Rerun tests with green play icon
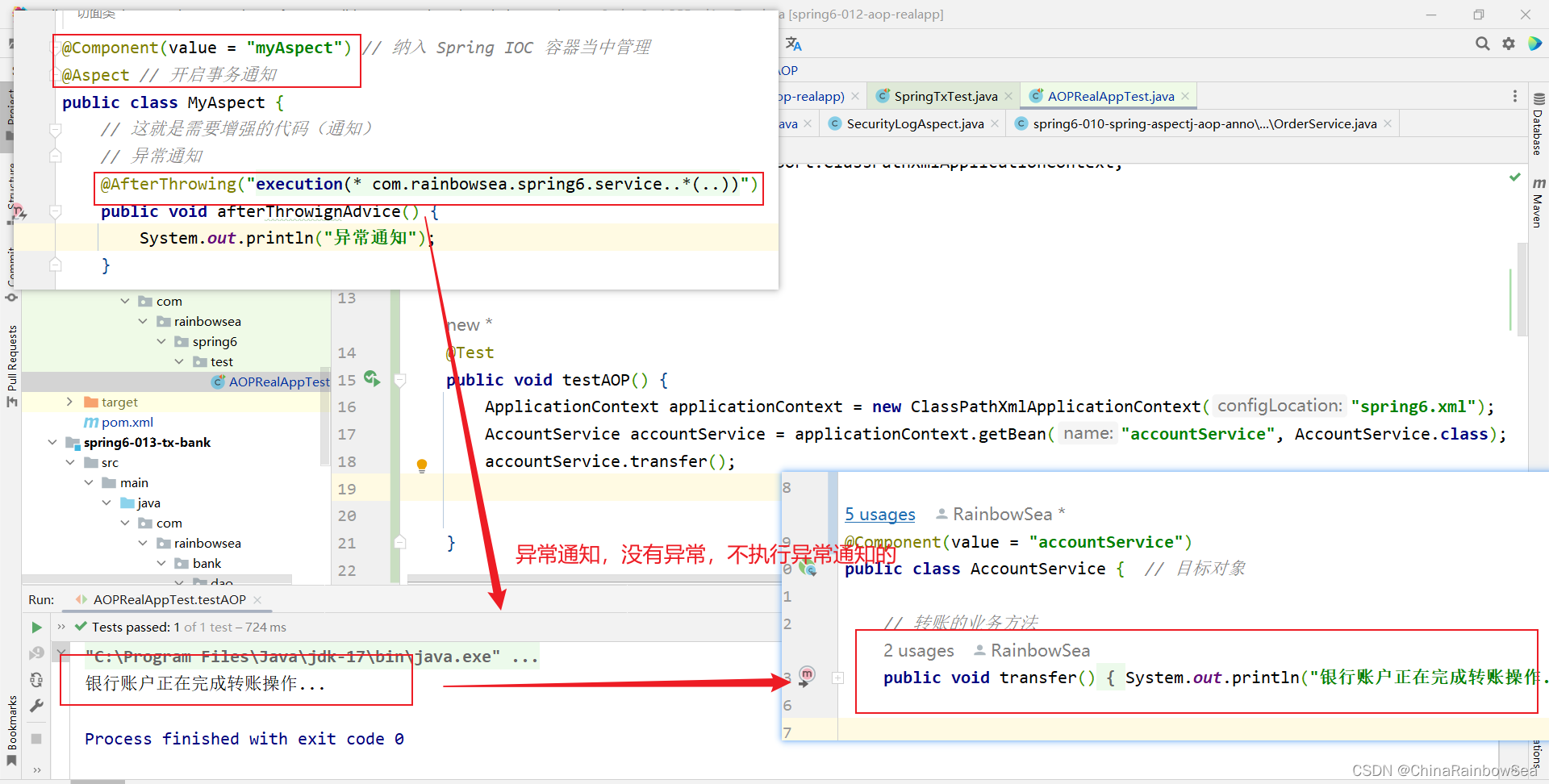This screenshot has height=784, width=1549. [36, 628]
